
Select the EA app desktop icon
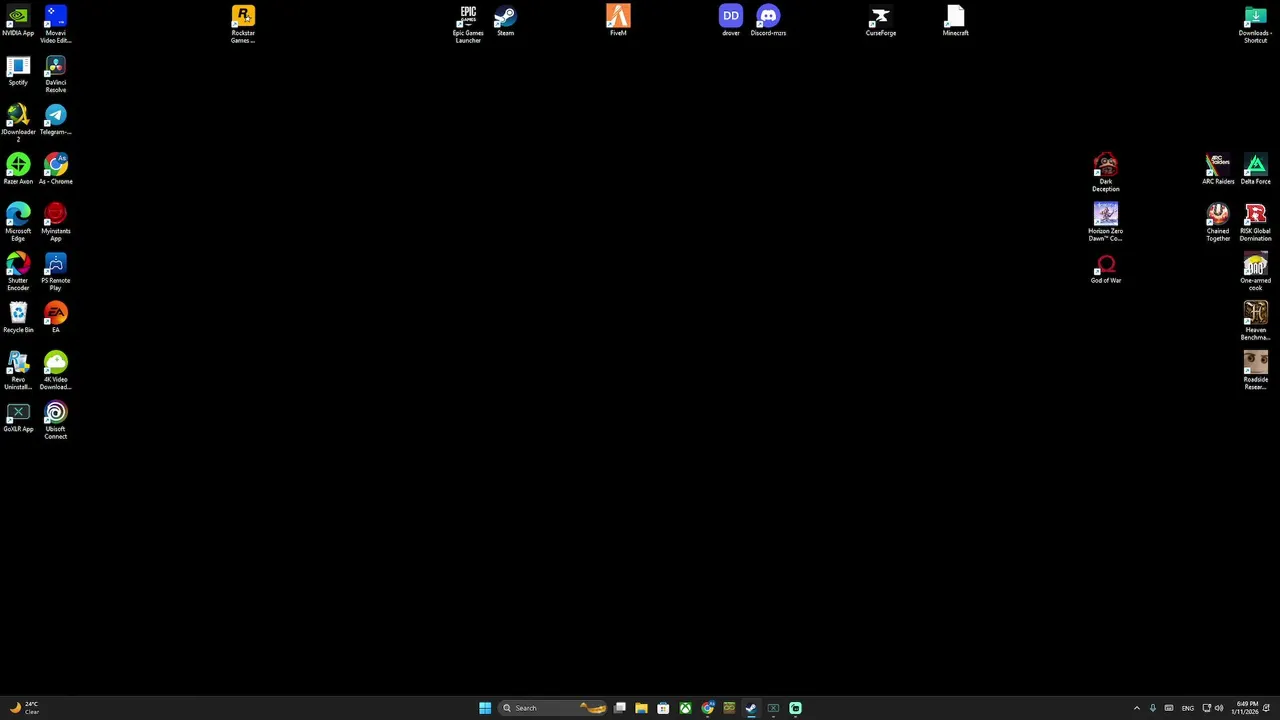tap(55, 318)
